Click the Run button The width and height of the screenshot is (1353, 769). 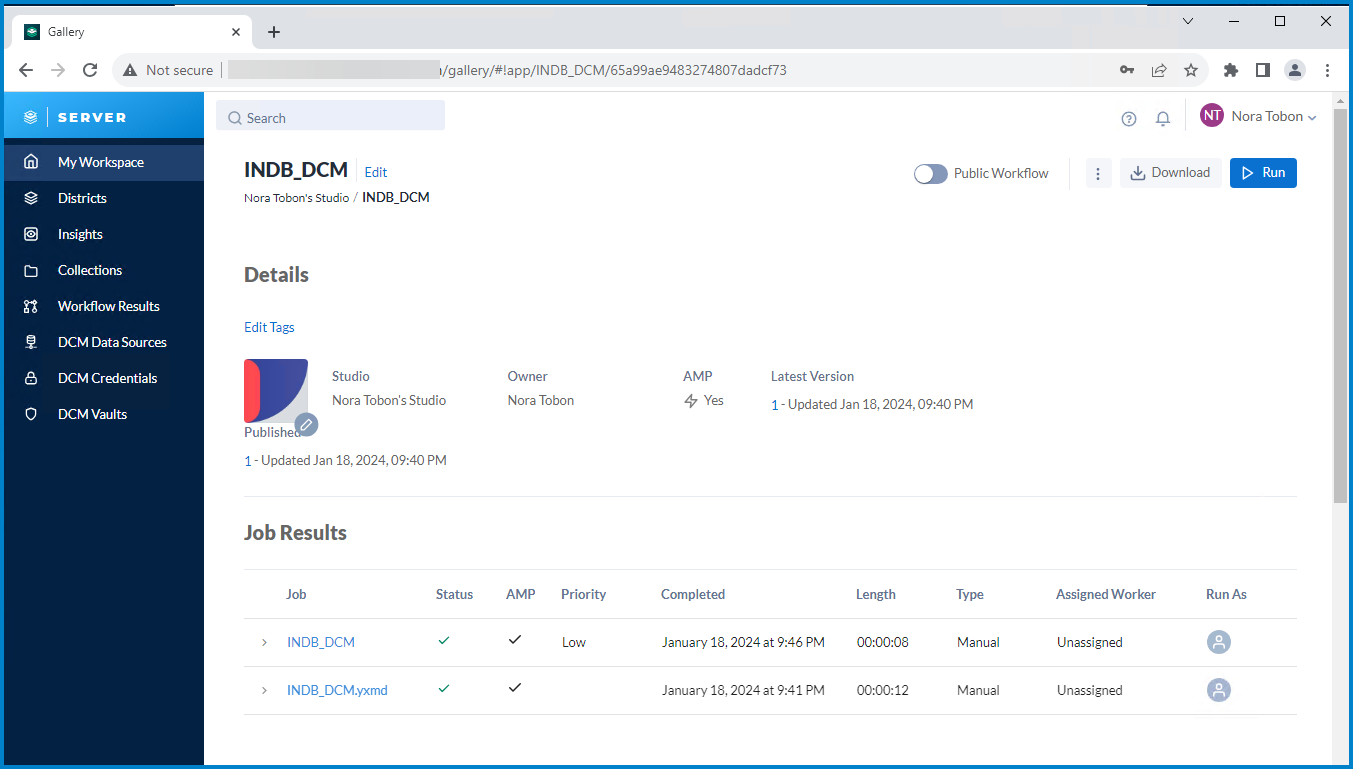[x=1263, y=173]
